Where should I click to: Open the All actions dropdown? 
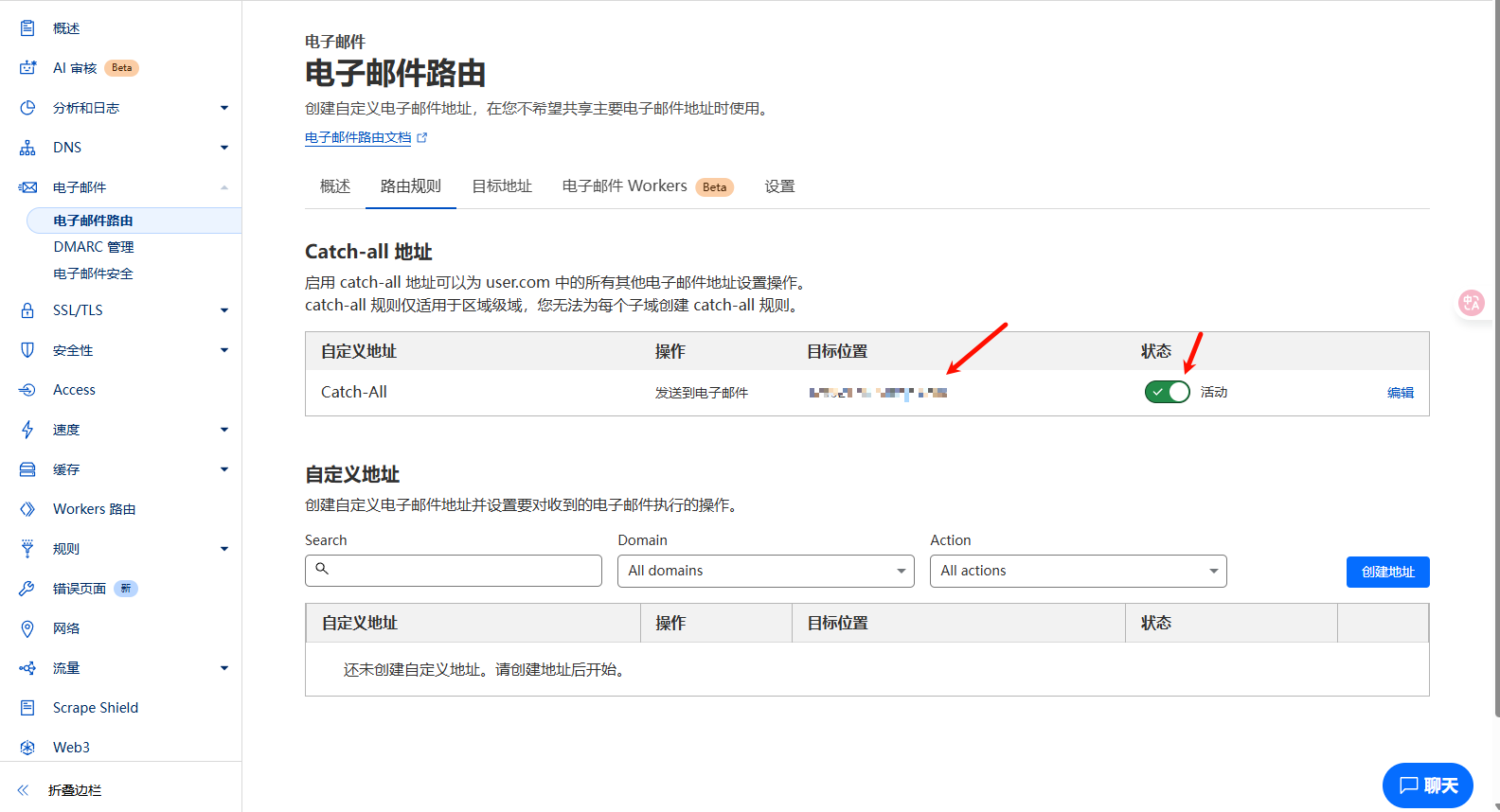(x=1078, y=571)
